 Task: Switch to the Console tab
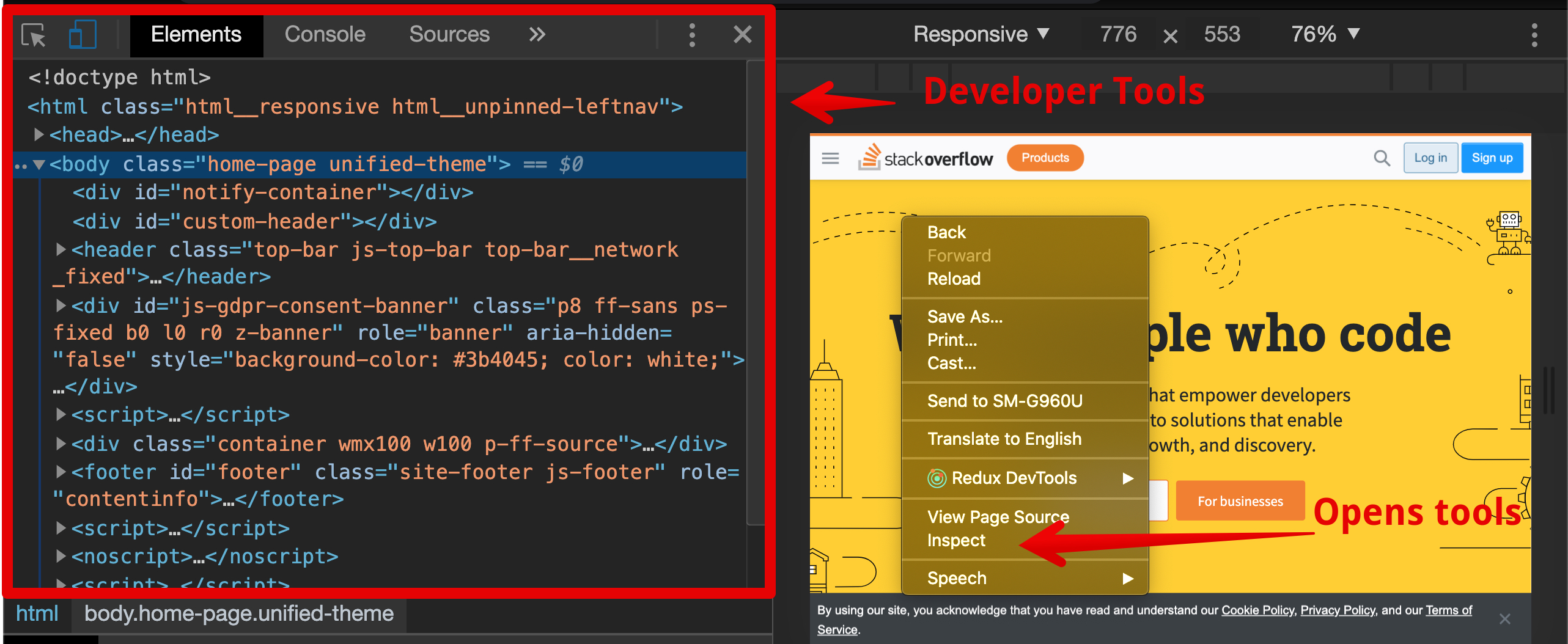tap(325, 34)
